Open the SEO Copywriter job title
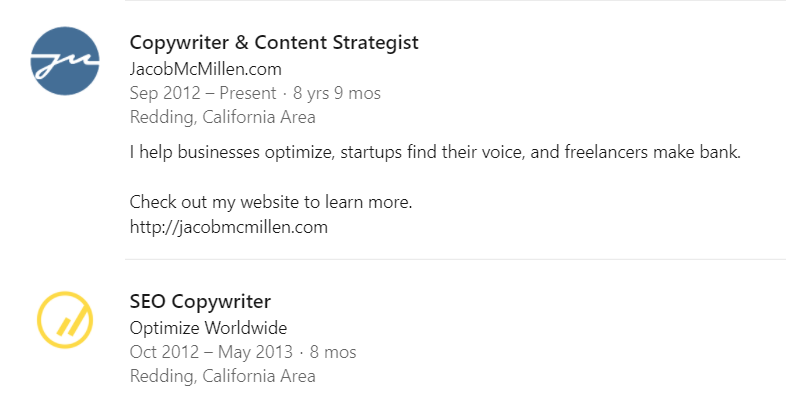Viewport: 786px width, 407px height. click(x=200, y=301)
